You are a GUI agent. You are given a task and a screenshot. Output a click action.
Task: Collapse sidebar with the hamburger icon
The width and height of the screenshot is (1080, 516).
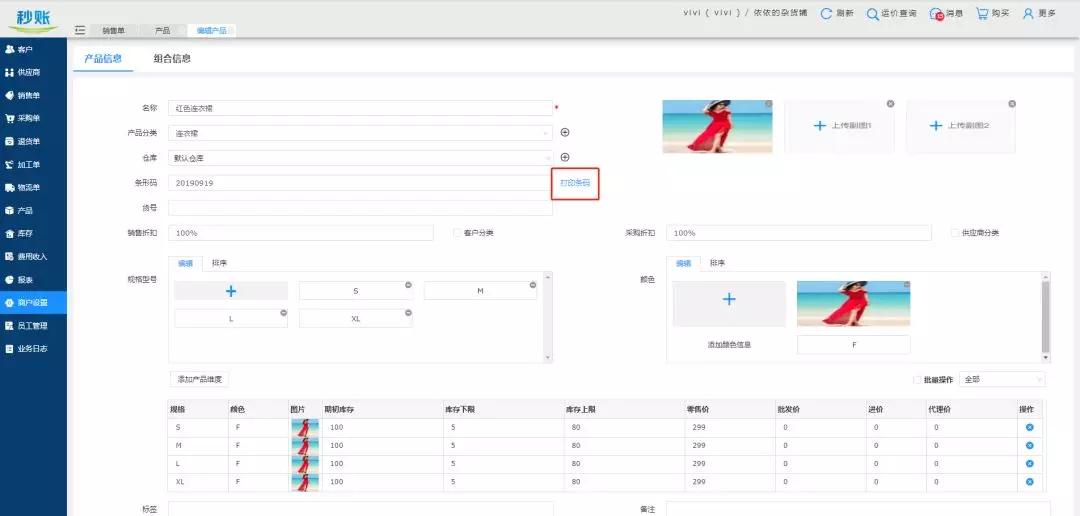(80, 30)
